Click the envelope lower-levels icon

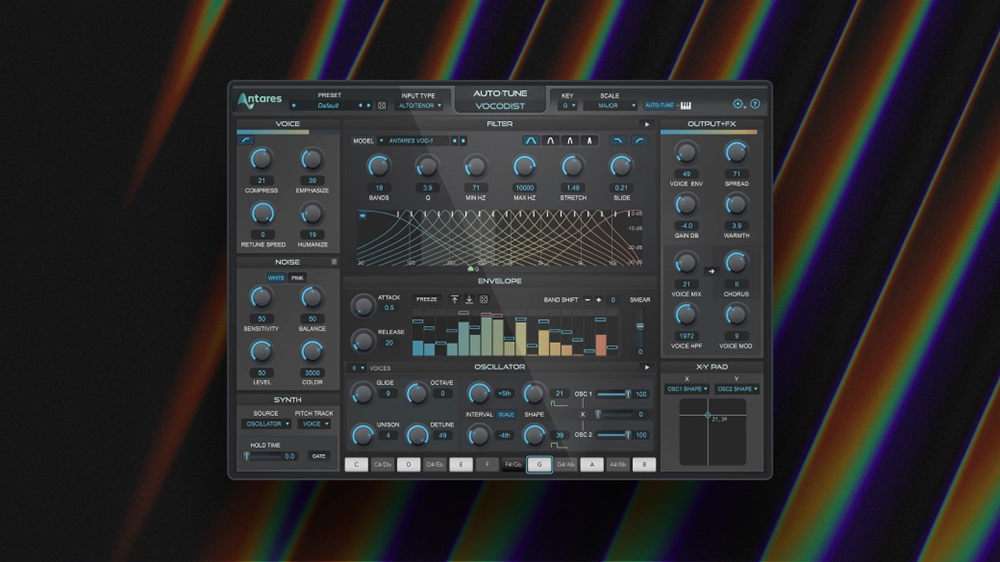point(469,299)
